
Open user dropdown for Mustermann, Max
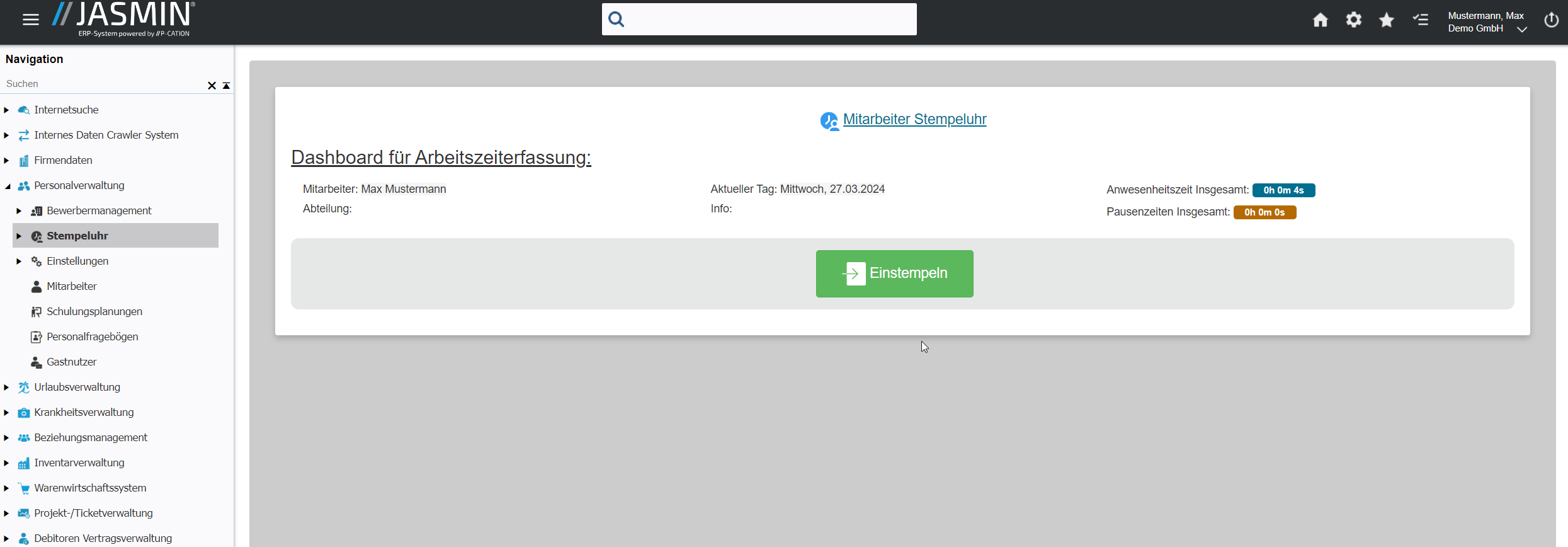(x=1521, y=29)
